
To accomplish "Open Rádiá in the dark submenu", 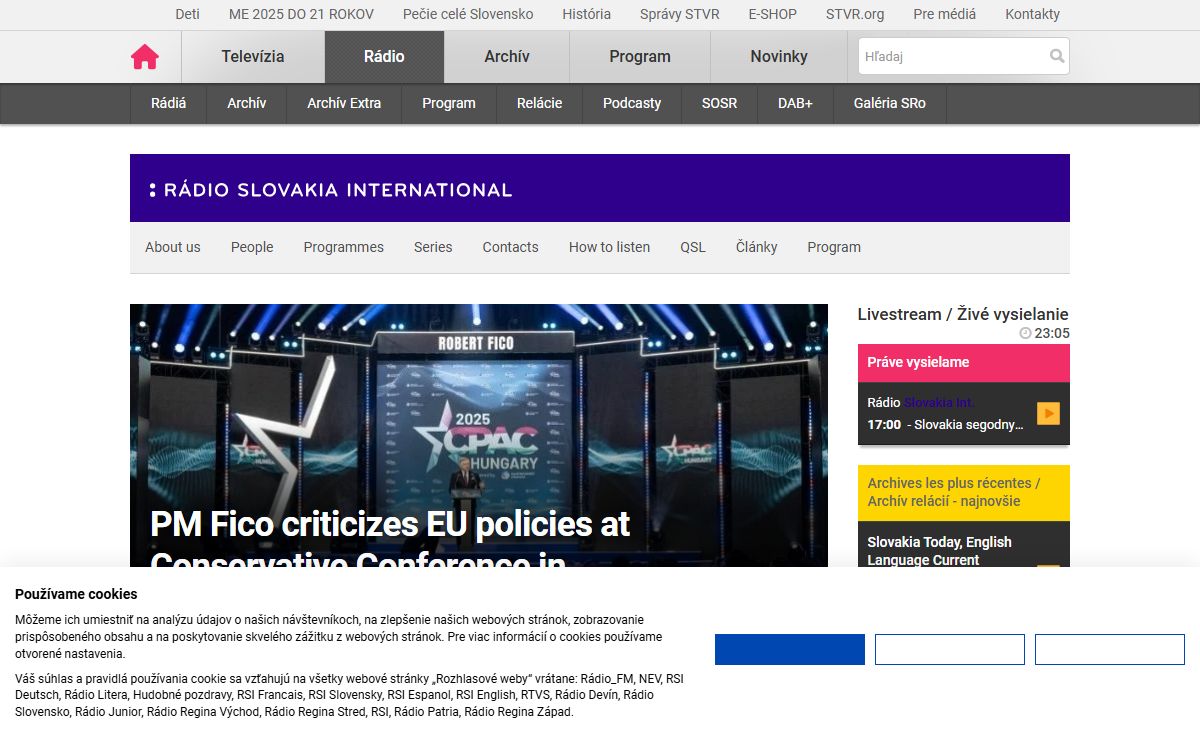I will (168, 103).
